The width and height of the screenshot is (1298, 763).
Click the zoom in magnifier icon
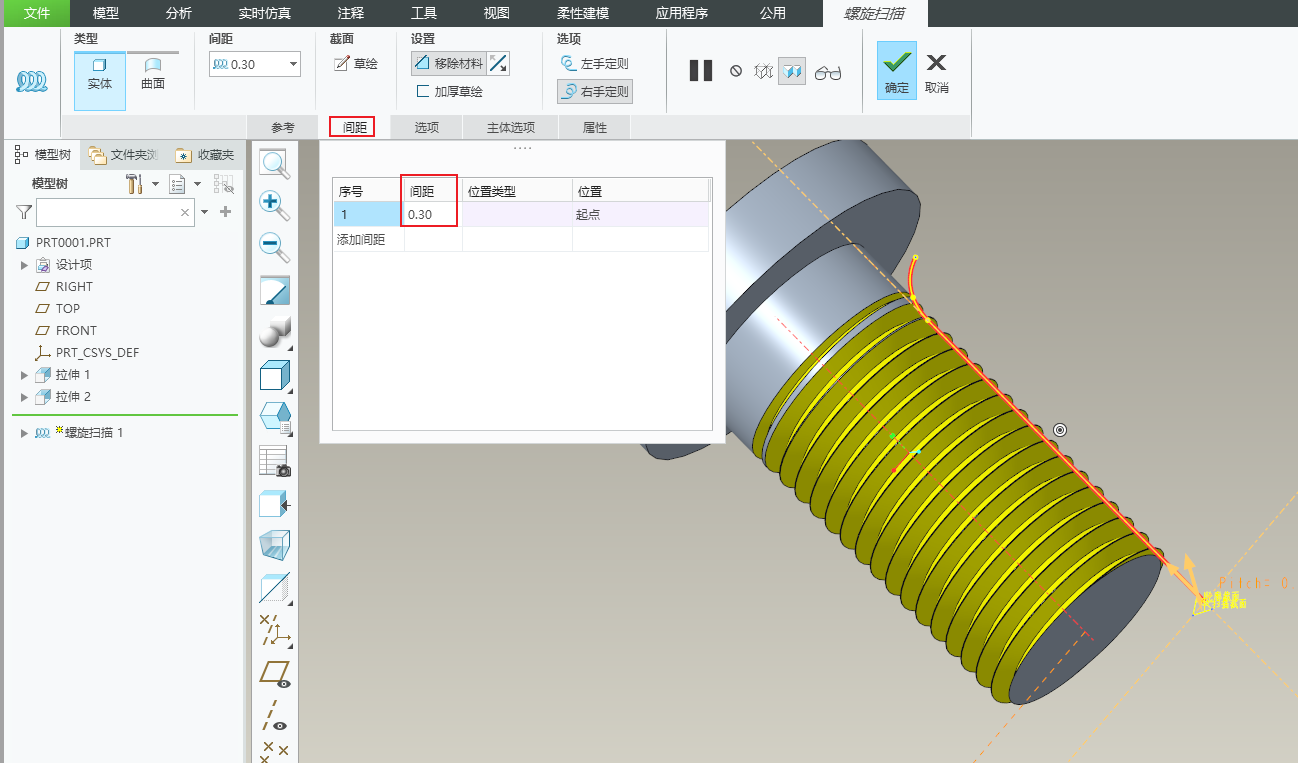pyautogui.click(x=274, y=205)
